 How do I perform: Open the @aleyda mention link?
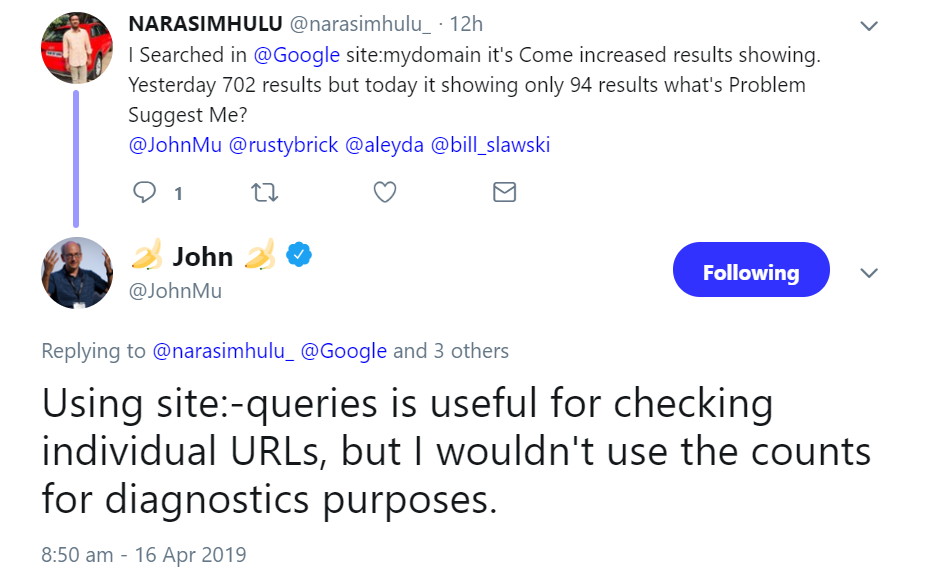click(382, 145)
